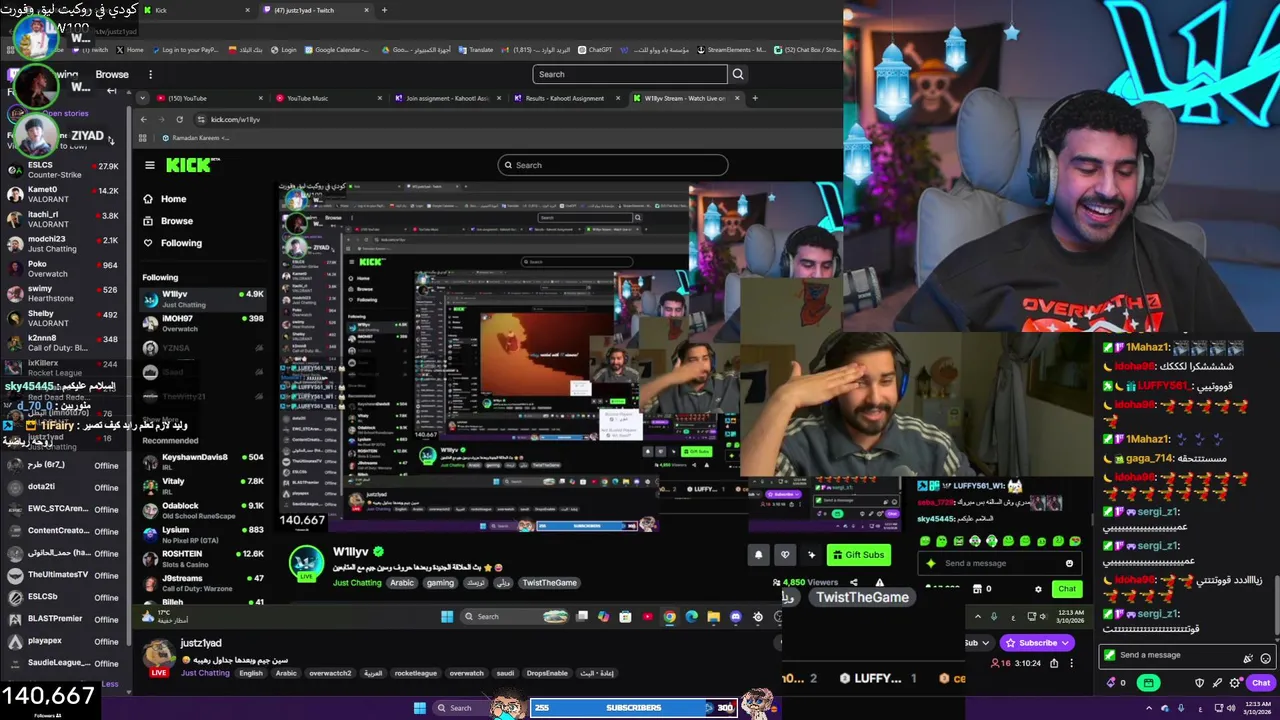This screenshot has width=1280, height=720.
Task: Reload the kick.com/w1llyv page
Action: click(x=179, y=119)
